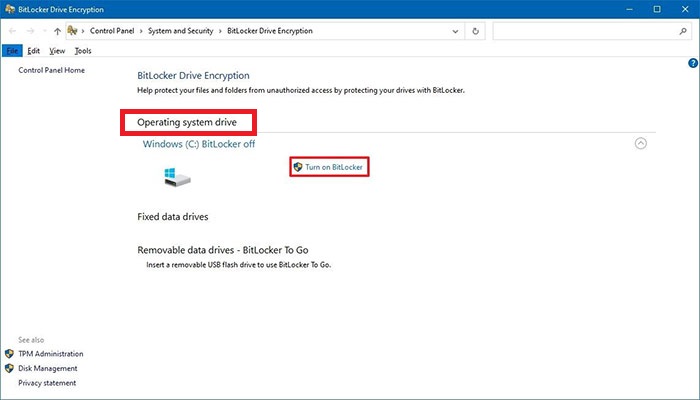The width and height of the screenshot is (700, 400).
Task: Click the Back navigation arrow
Action: (x=12, y=31)
